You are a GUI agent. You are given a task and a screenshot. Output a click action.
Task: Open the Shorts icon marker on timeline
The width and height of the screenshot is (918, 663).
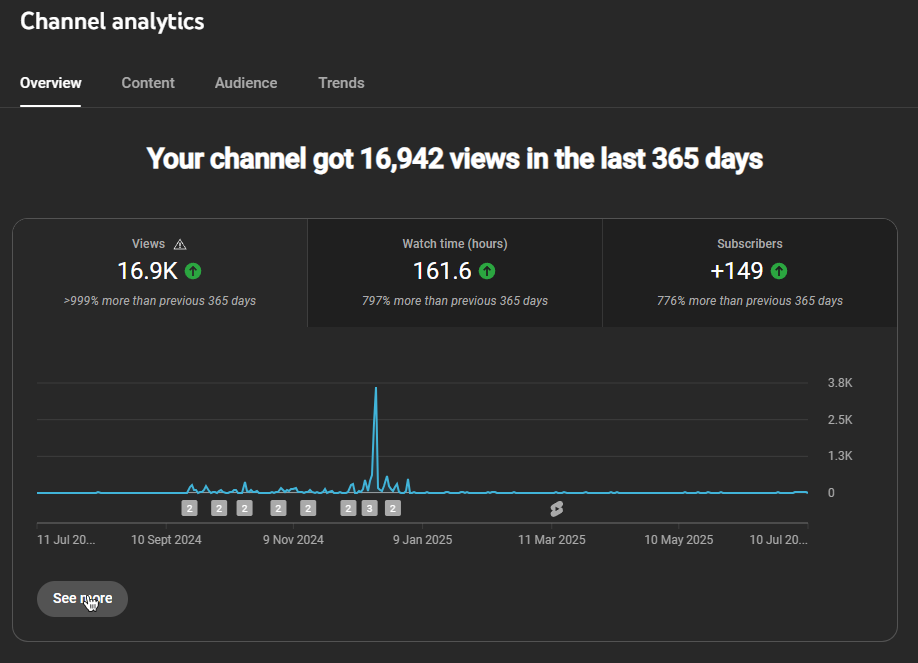tap(557, 509)
